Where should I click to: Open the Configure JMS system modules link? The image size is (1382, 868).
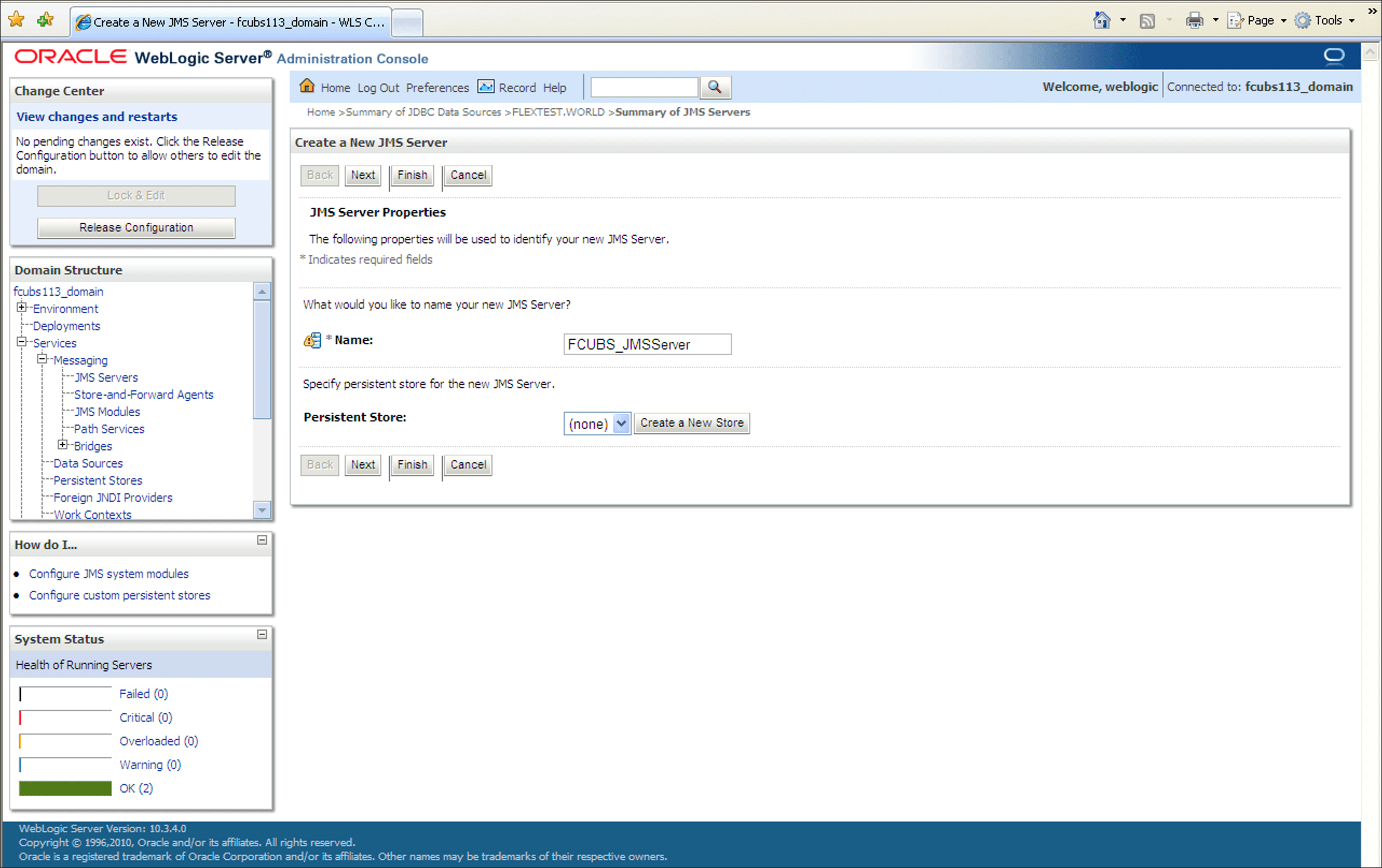pos(108,574)
